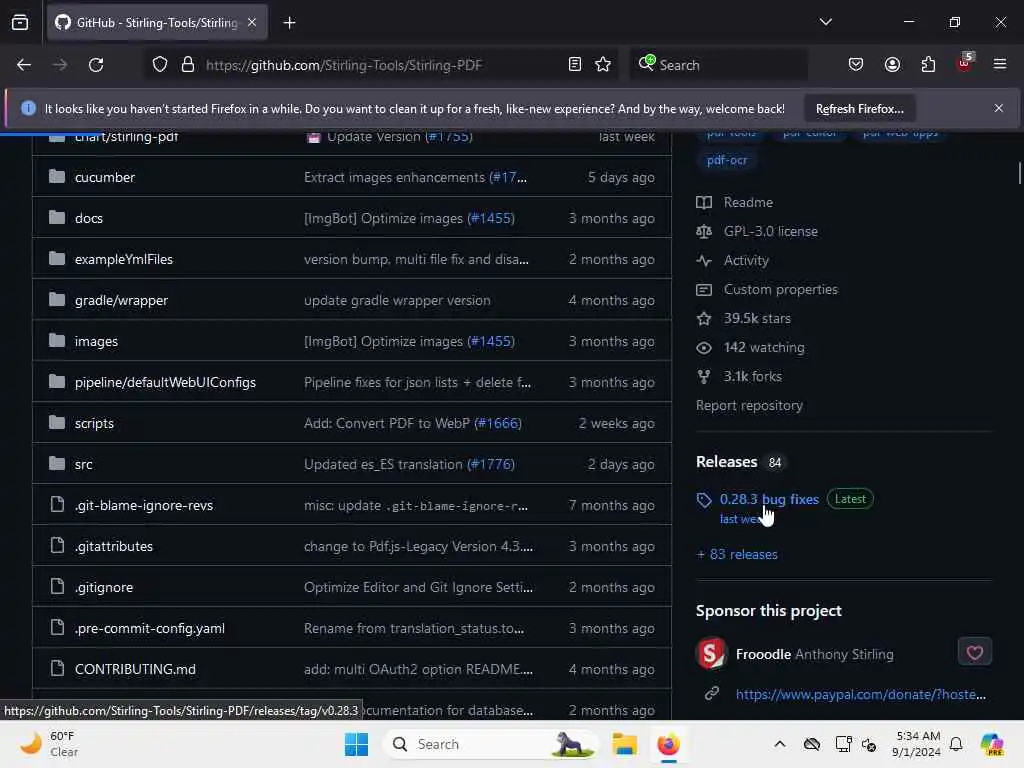Click the Firefox taskbar icon

(x=668, y=744)
